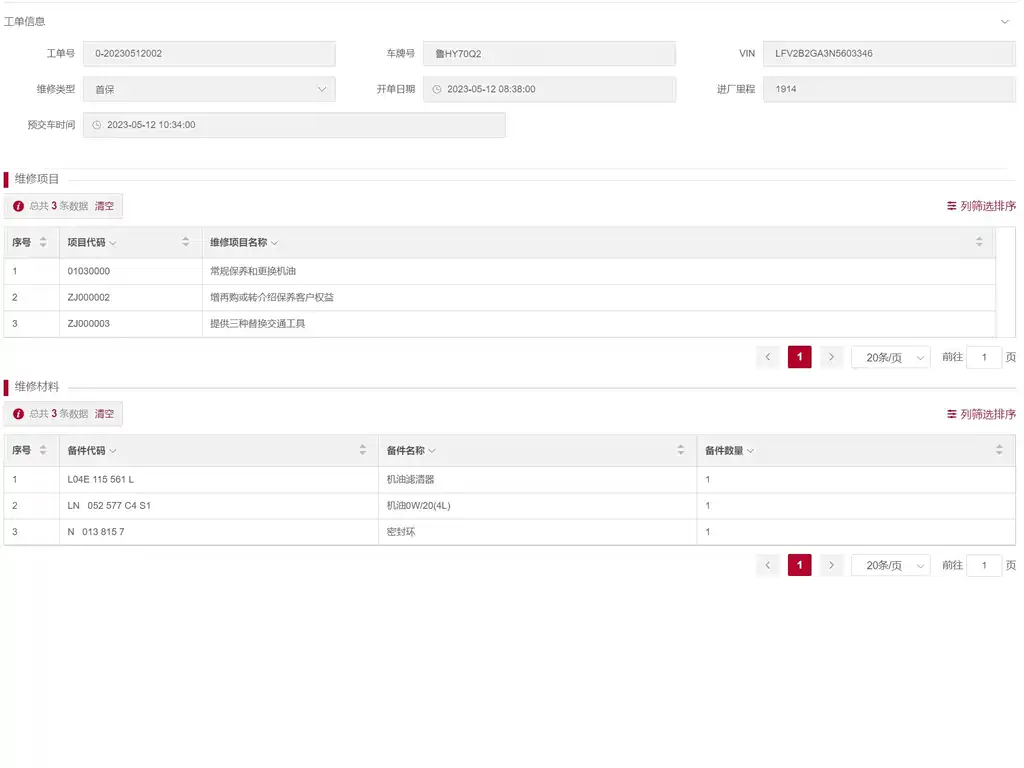Click the clock icon in 预交车时间 field

pyautogui.click(x=97, y=125)
